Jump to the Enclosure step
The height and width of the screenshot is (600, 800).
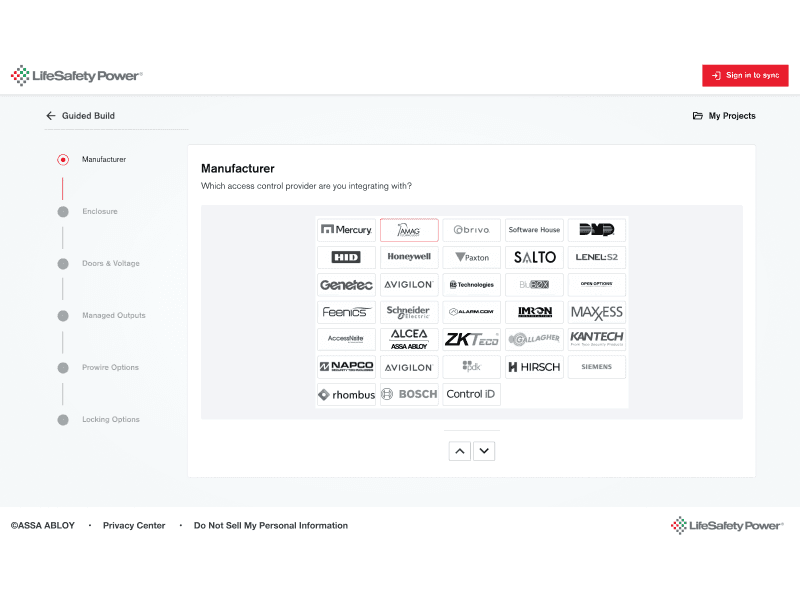pyautogui.click(x=99, y=211)
